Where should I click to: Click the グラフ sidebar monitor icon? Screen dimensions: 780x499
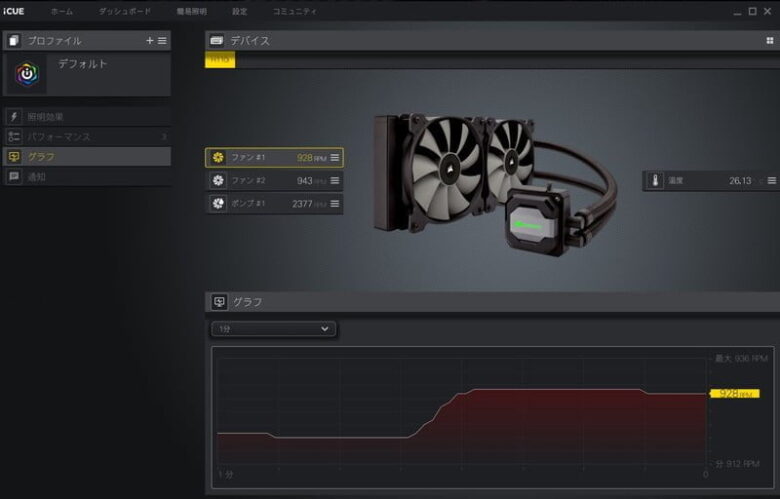[14, 156]
